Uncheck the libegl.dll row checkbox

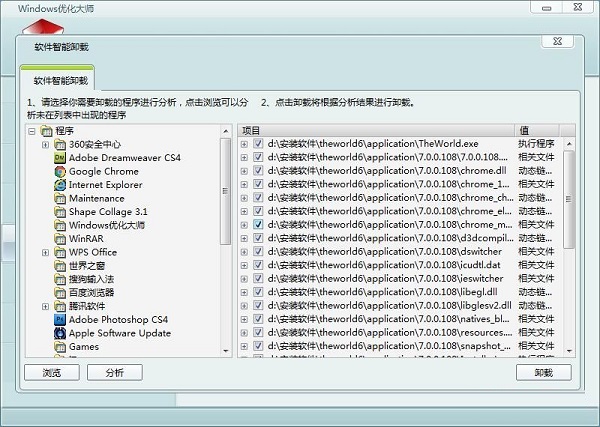click(x=258, y=292)
